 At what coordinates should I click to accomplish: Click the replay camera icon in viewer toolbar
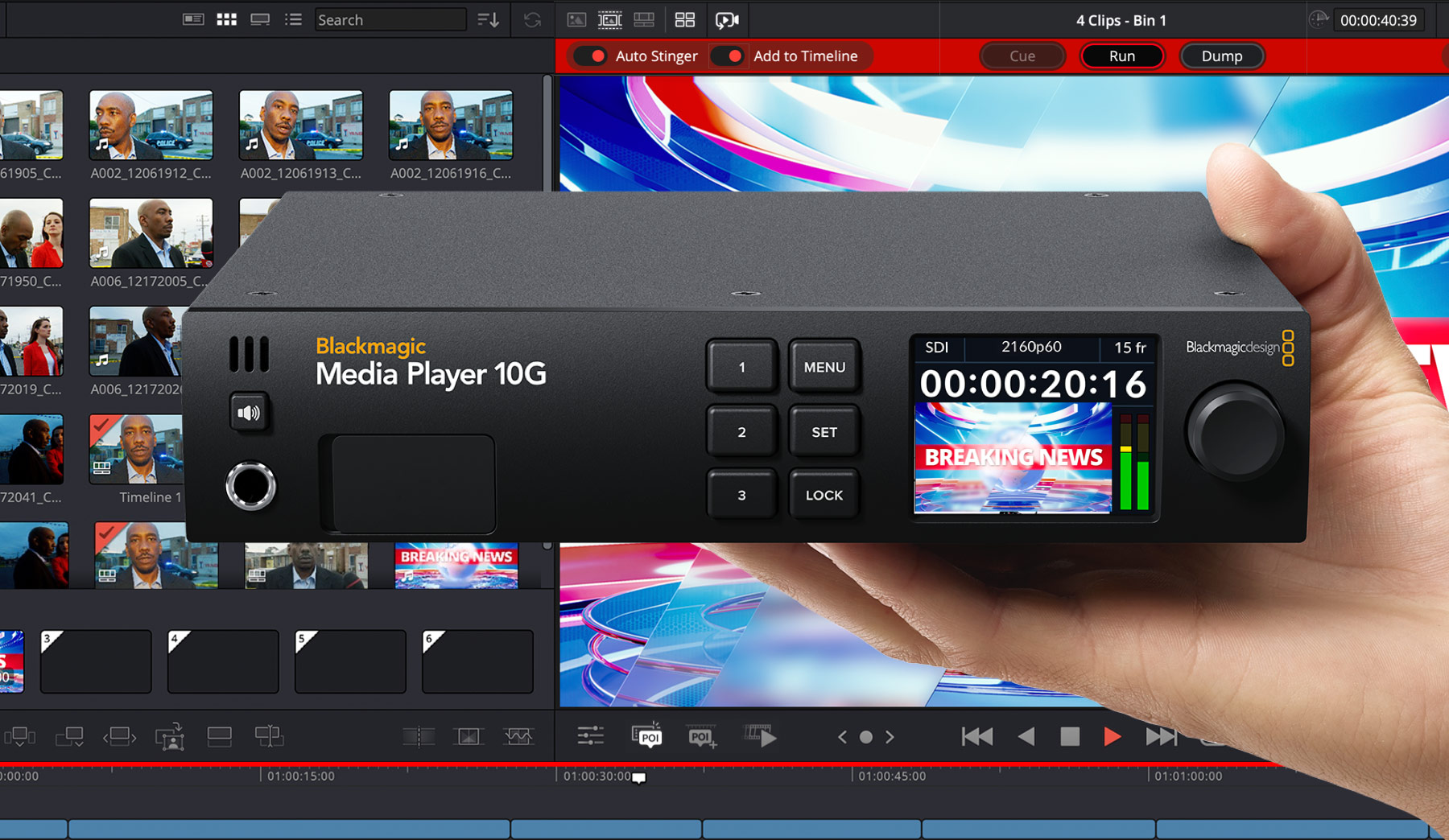pyautogui.click(x=726, y=20)
